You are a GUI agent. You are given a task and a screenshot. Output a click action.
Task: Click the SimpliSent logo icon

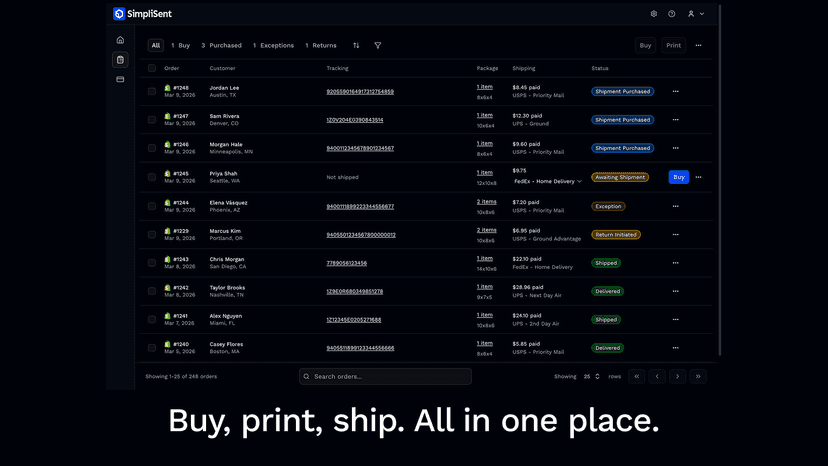click(x=119, y=14)
